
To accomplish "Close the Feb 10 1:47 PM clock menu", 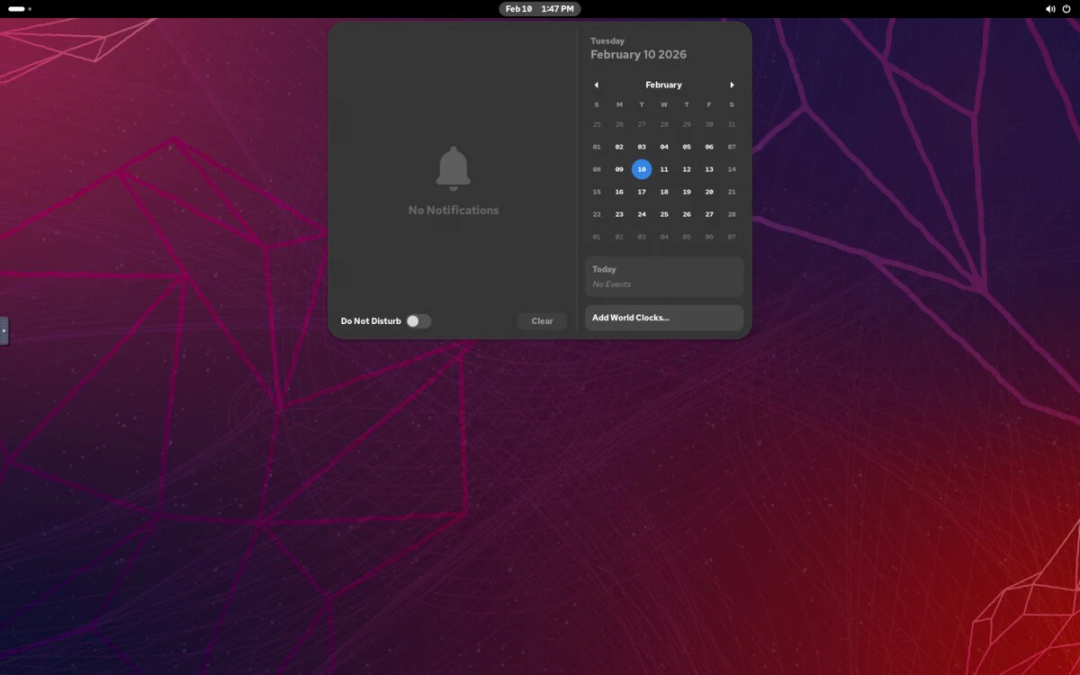I will pos(539,9).
